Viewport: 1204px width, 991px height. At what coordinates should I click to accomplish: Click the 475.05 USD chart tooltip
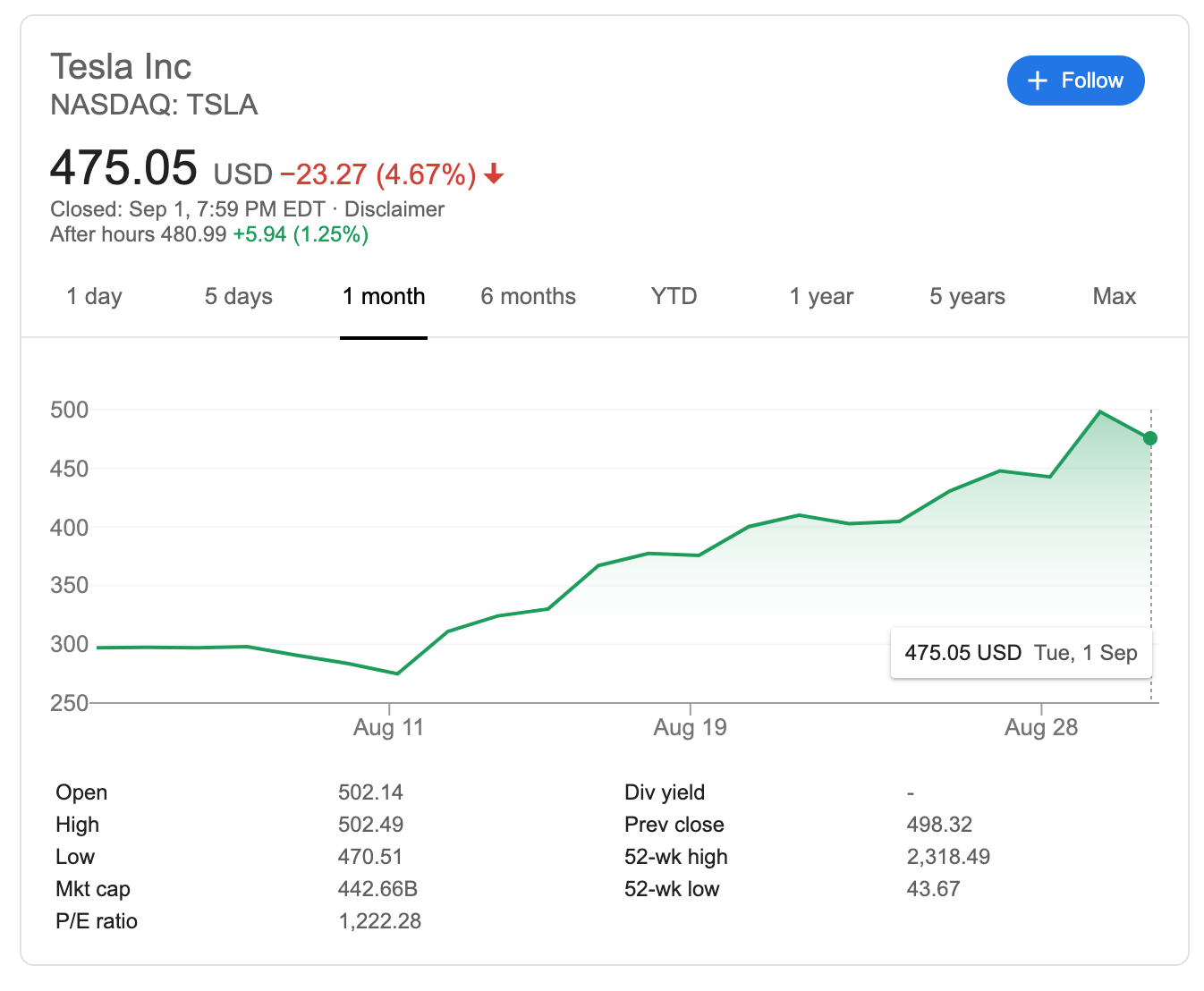coord(1021,653)
